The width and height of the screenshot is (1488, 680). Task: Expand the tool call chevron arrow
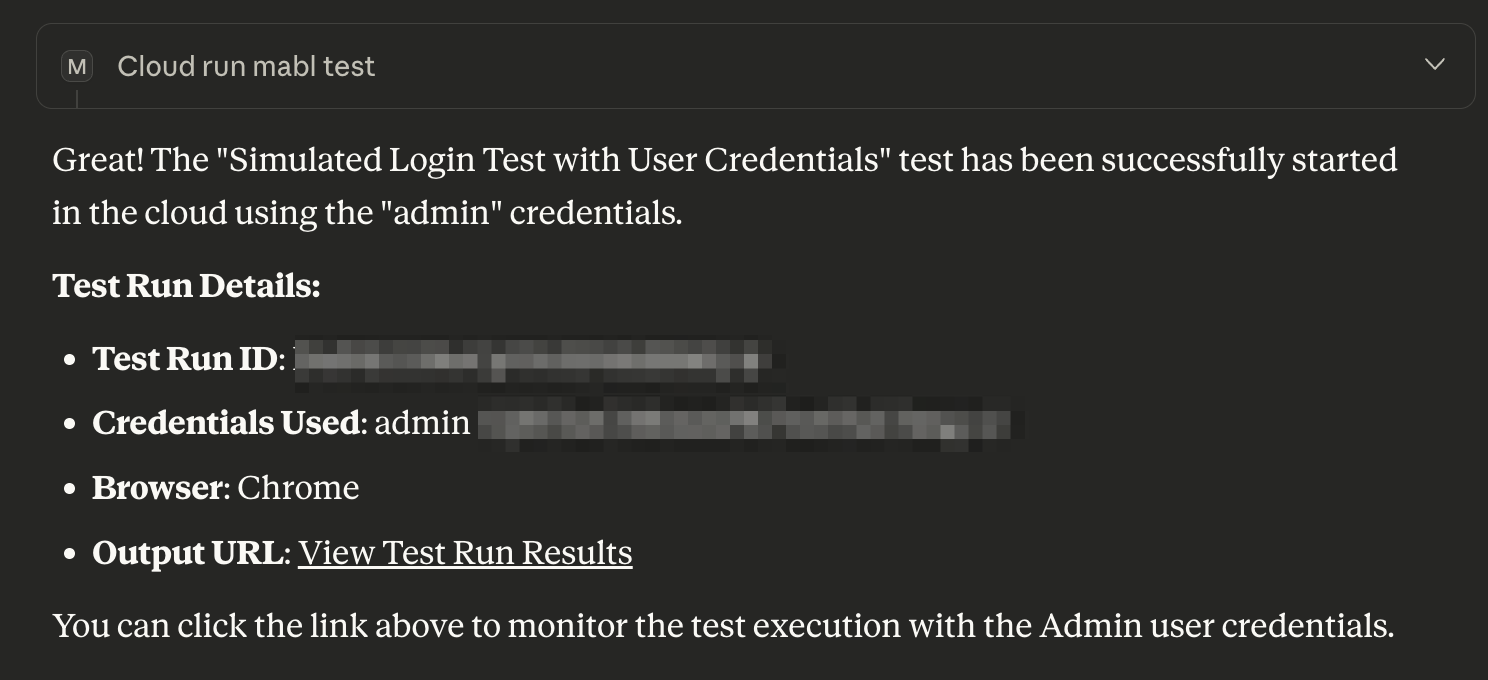pyautogui.click(x=1434, y=65)
